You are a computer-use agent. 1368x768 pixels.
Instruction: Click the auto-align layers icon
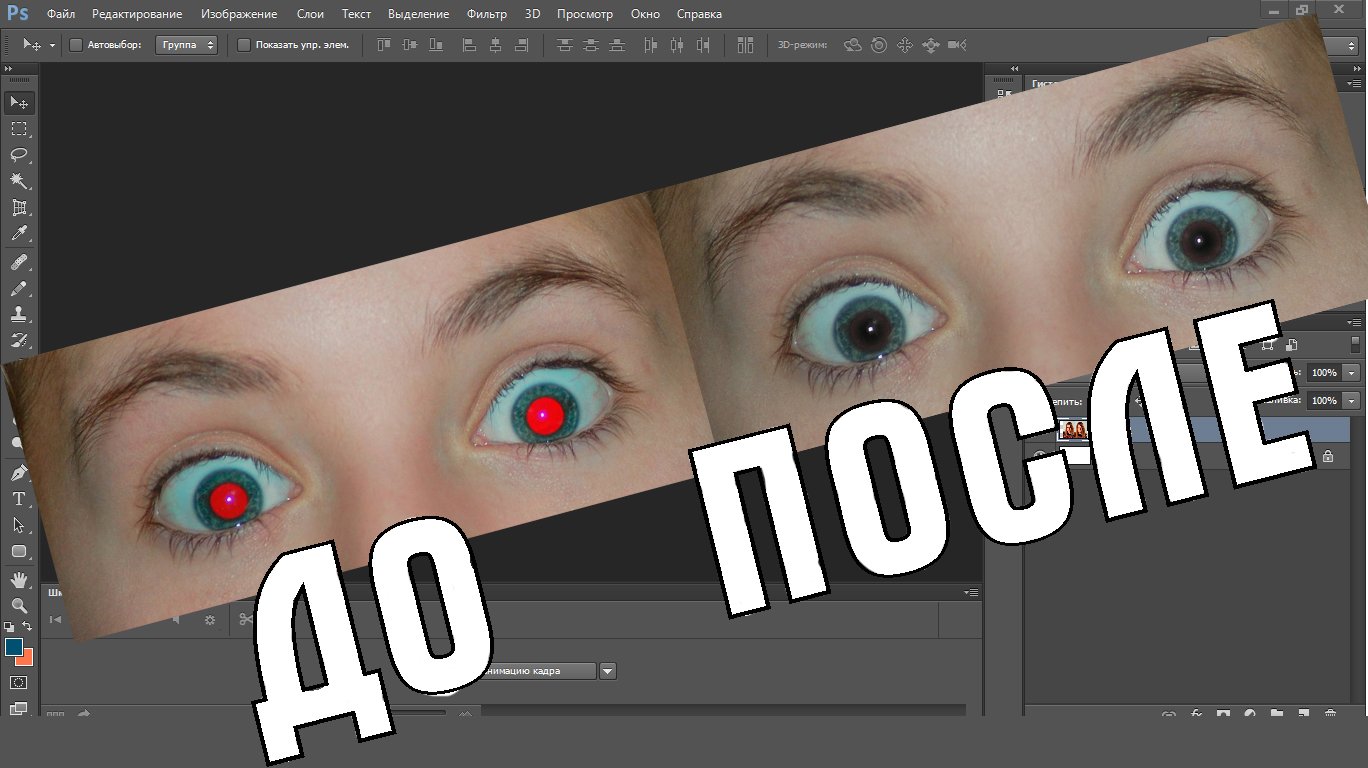pos(745,45)
